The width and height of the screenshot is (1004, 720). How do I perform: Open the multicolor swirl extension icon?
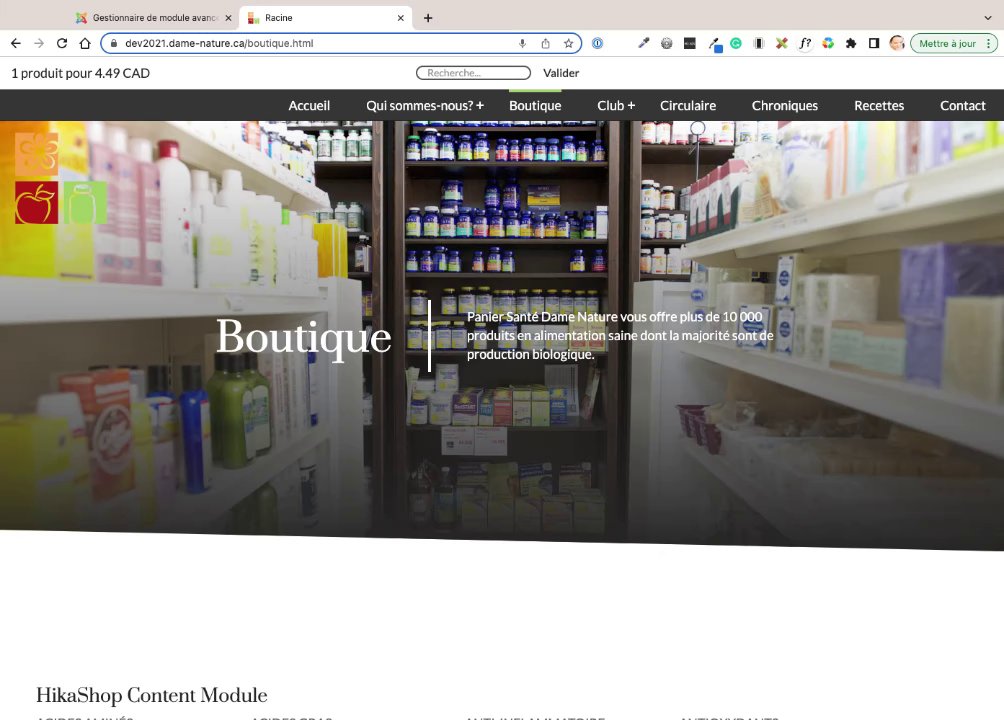point(828,44)
